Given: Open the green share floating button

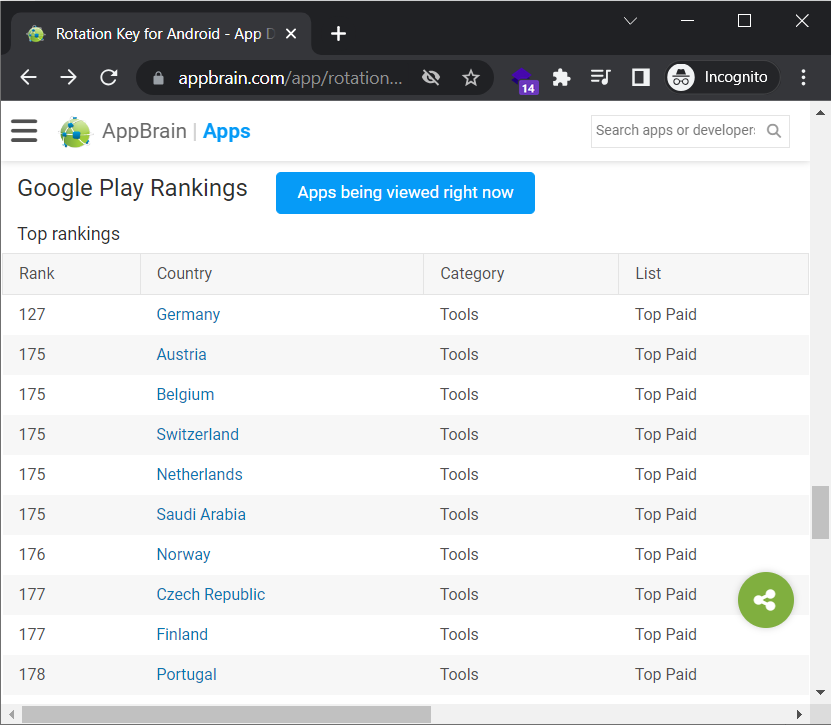Looking at the screenshot, I should [765, 600].
